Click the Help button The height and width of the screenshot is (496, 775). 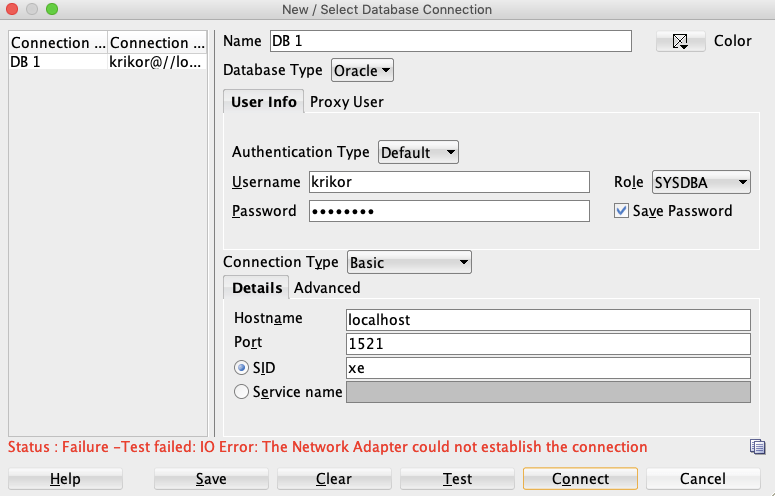pyautogui.click(x=65, y=479)
